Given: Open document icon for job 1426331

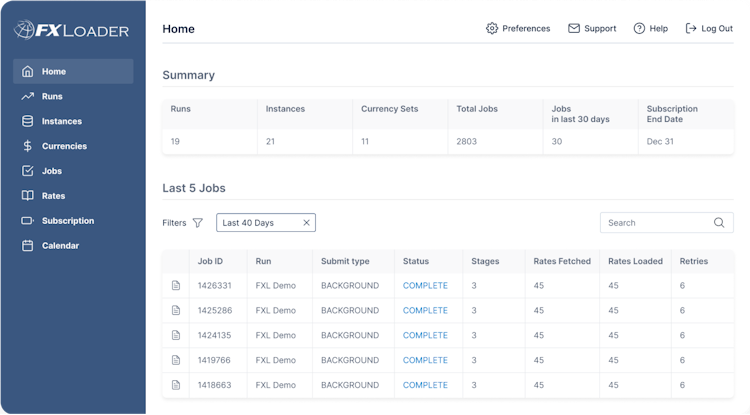Looking at the screenshot, I should click(176, 286).
